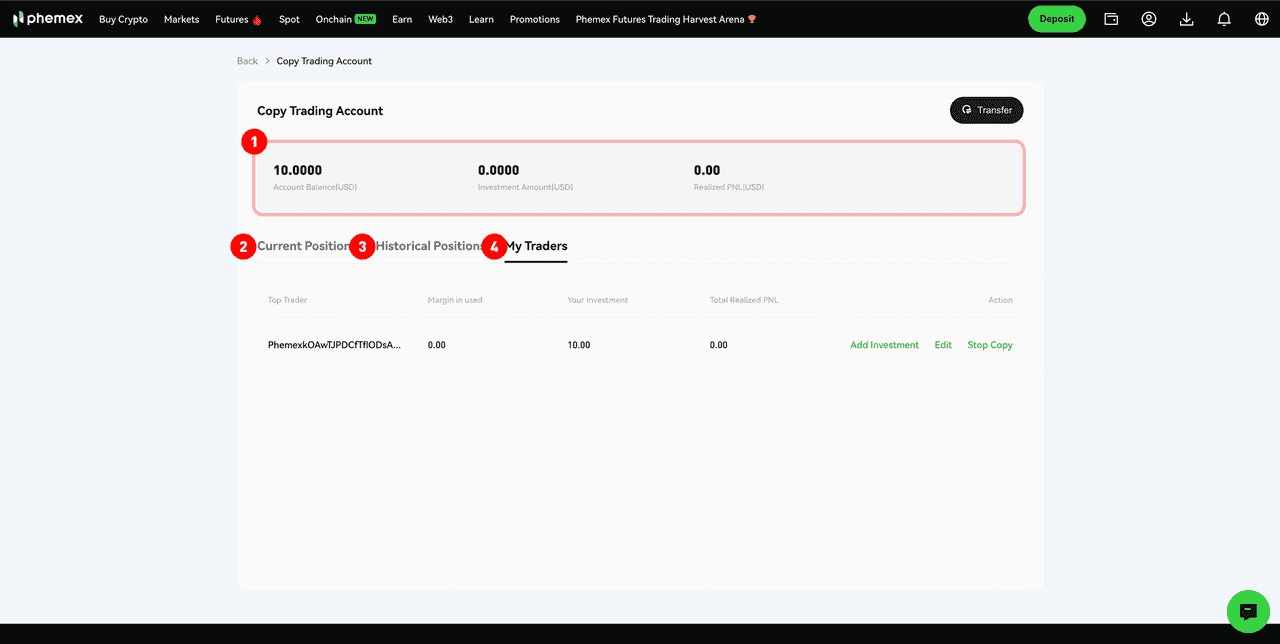Image resolution: width=1280 pixels, height=644 pixels.
Task: Open the language globe icon
Action: pos(1261,19)
